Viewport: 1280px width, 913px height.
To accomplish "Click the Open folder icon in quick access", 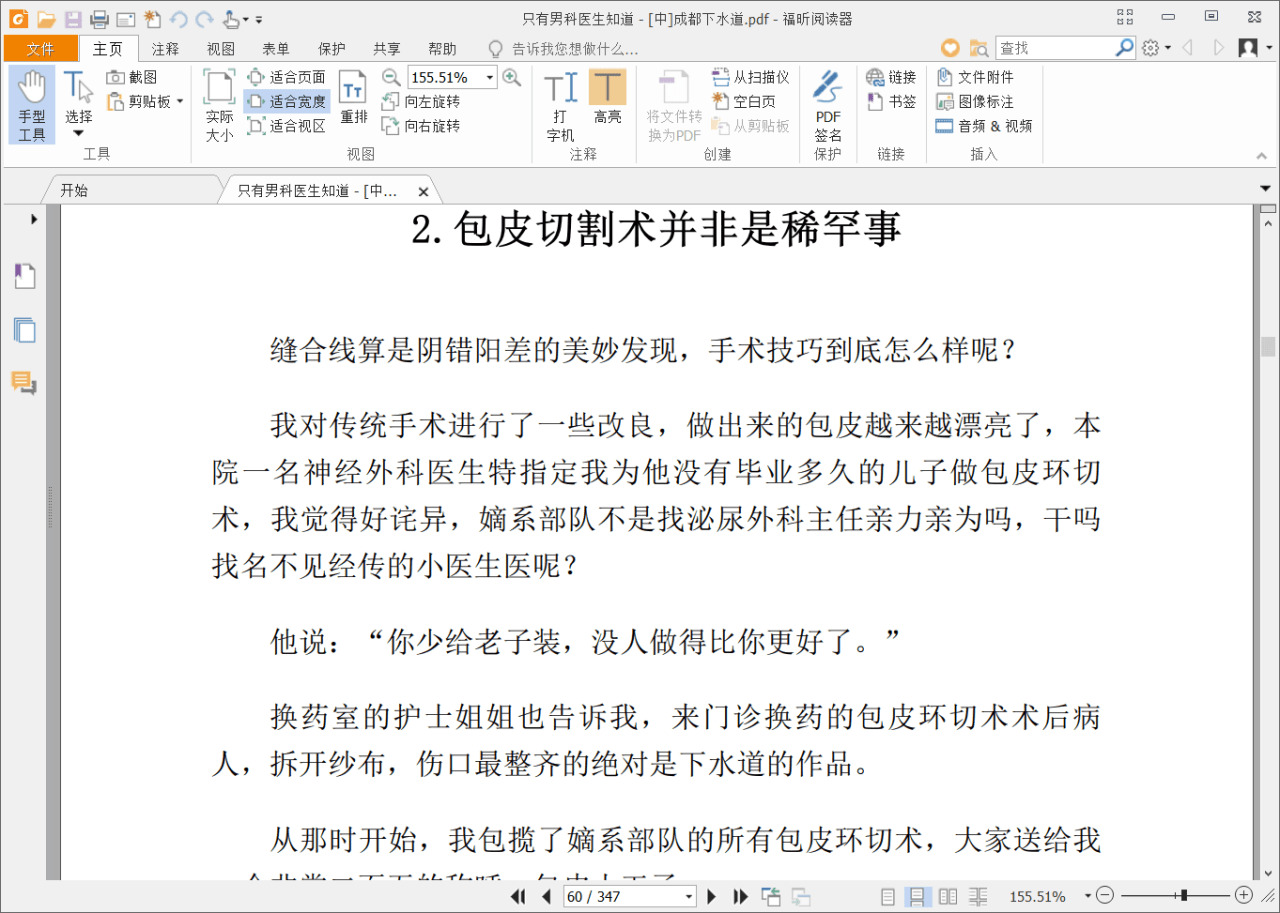I will tap(46, 18).
